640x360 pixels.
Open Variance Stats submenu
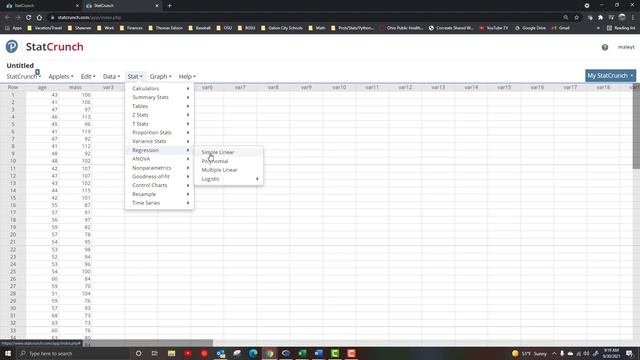point(159,141)
